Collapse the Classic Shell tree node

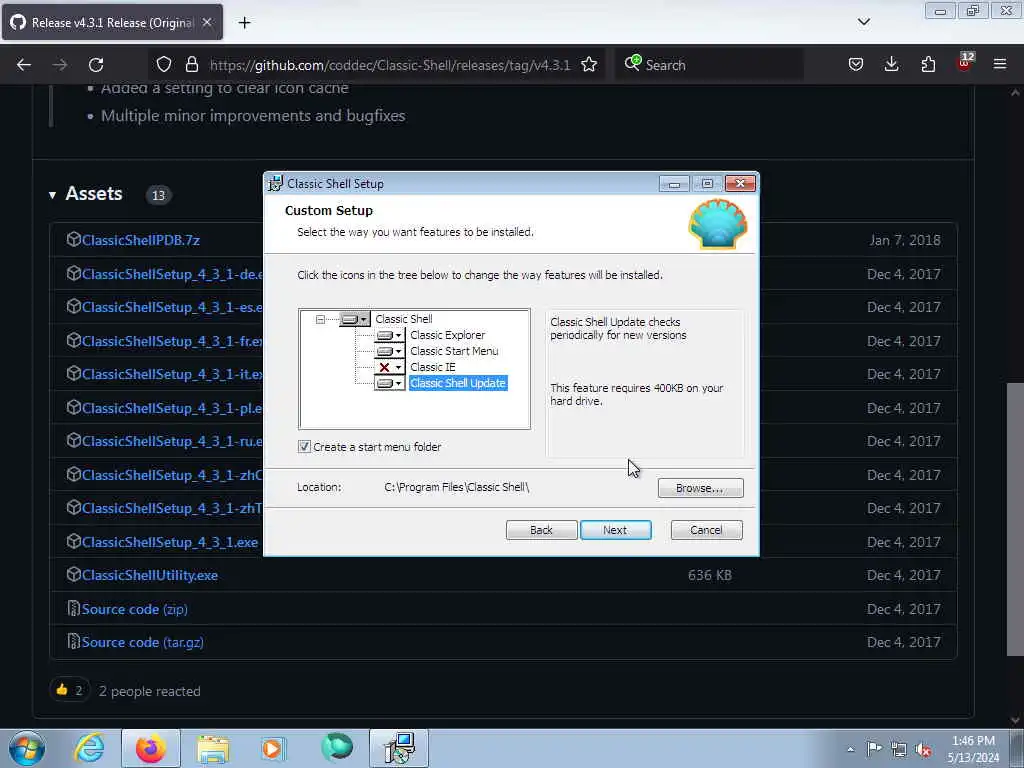tap(320, 319)
